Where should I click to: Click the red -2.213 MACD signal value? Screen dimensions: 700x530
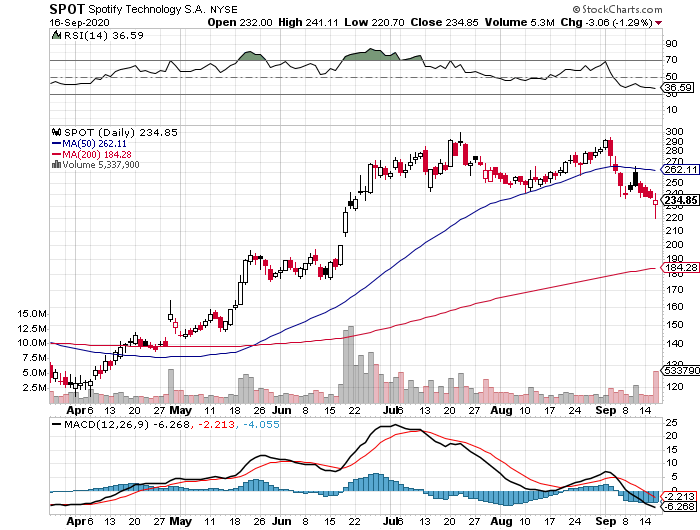point(216,424)
